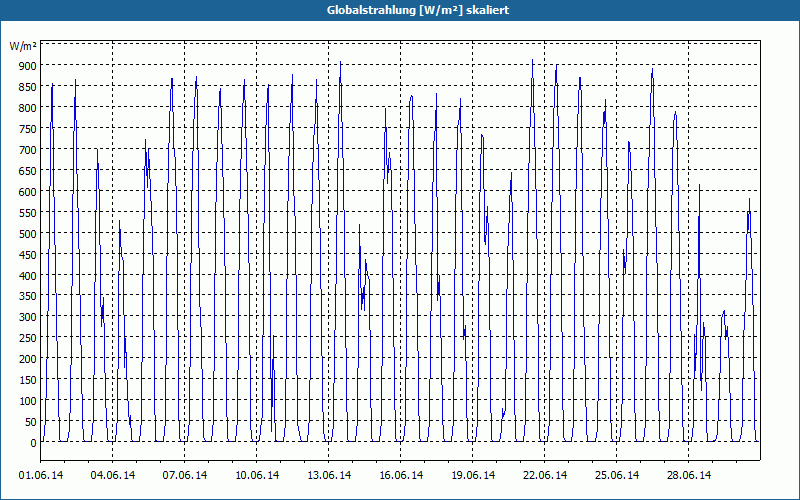800x500 pixels.
Task: Click the title "Globalstrahlung [W/m²] skaliert"
Action: click(418, 10)
